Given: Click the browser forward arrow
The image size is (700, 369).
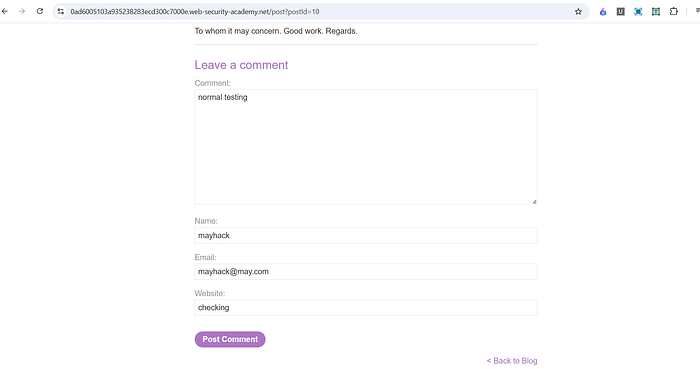Looking at the screenshot, I should pos(22,12).
